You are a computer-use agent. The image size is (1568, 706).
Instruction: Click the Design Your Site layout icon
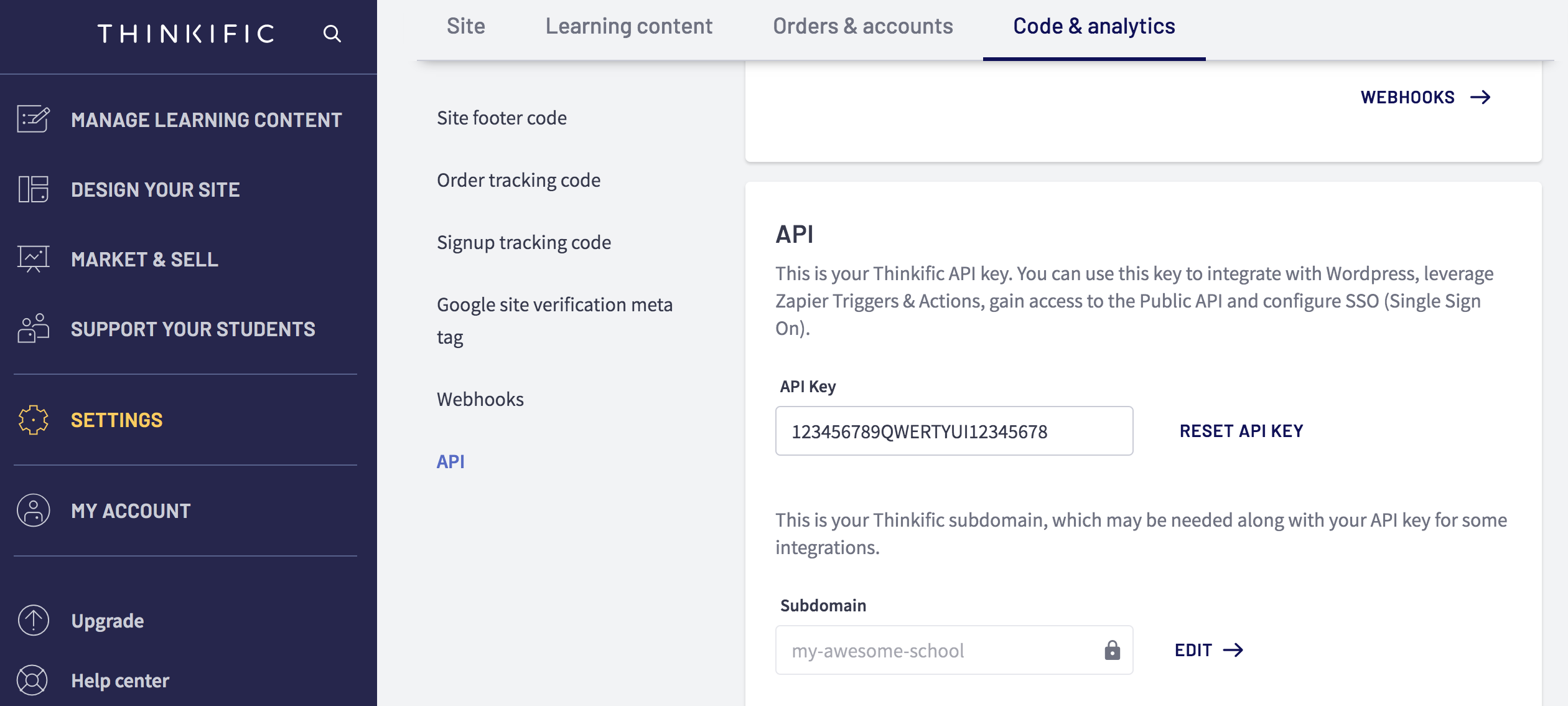[34, 189]
